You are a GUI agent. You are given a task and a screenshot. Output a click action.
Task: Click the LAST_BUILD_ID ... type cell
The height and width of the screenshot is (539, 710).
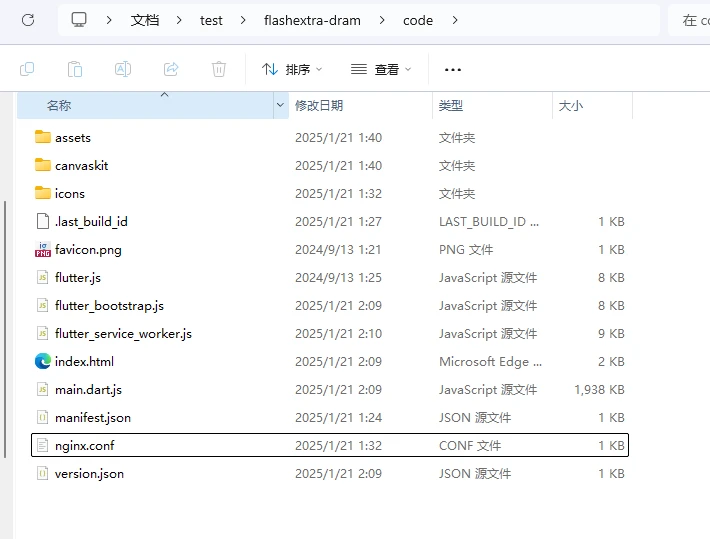tap(489, 221)
